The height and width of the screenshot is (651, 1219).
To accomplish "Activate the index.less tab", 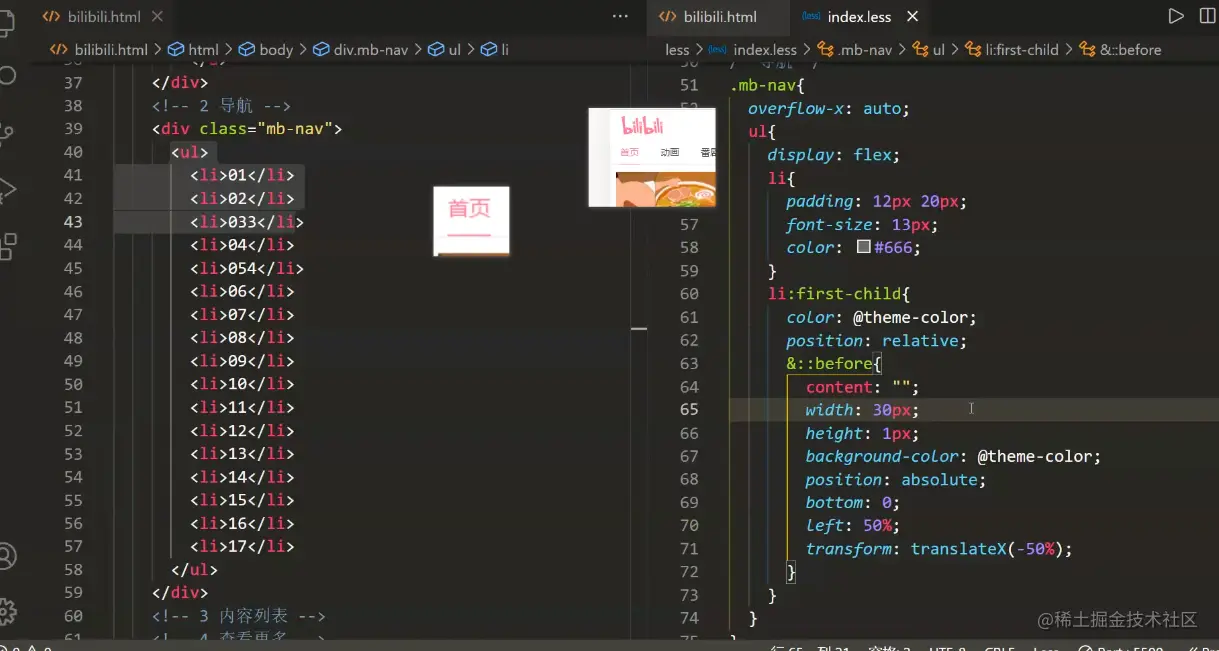I will click(x=859, y=17).
